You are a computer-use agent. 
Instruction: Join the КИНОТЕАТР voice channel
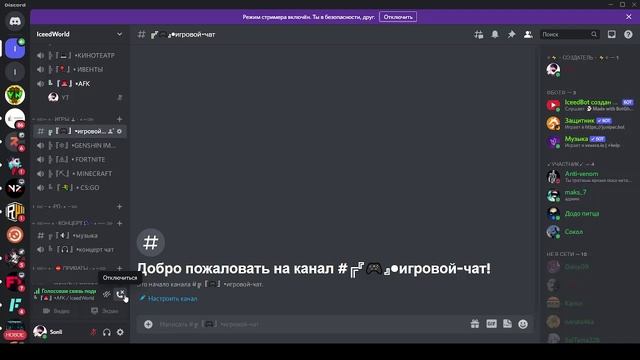point(80,56)
